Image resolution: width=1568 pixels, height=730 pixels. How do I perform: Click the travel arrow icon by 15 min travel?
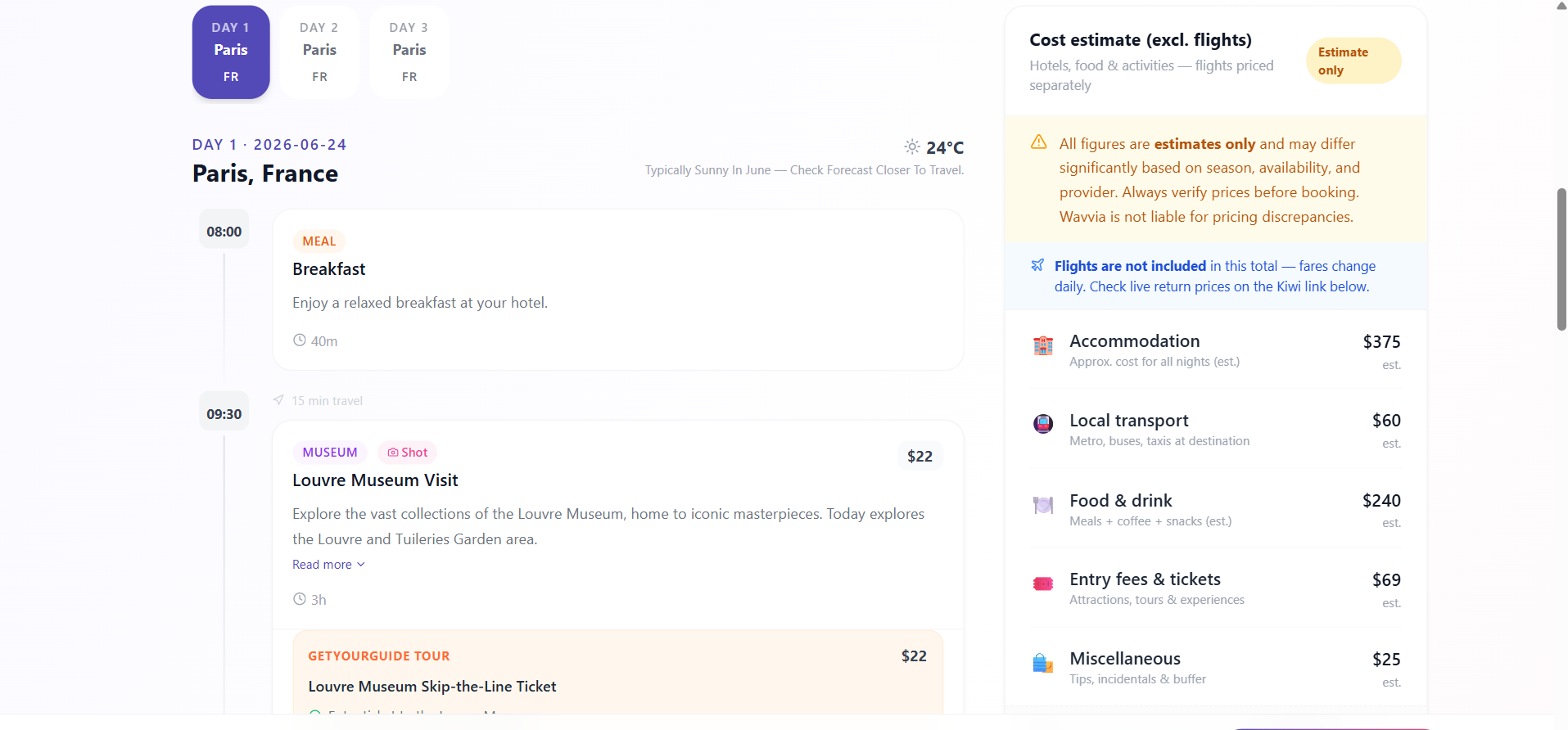[x=278, y=400]
